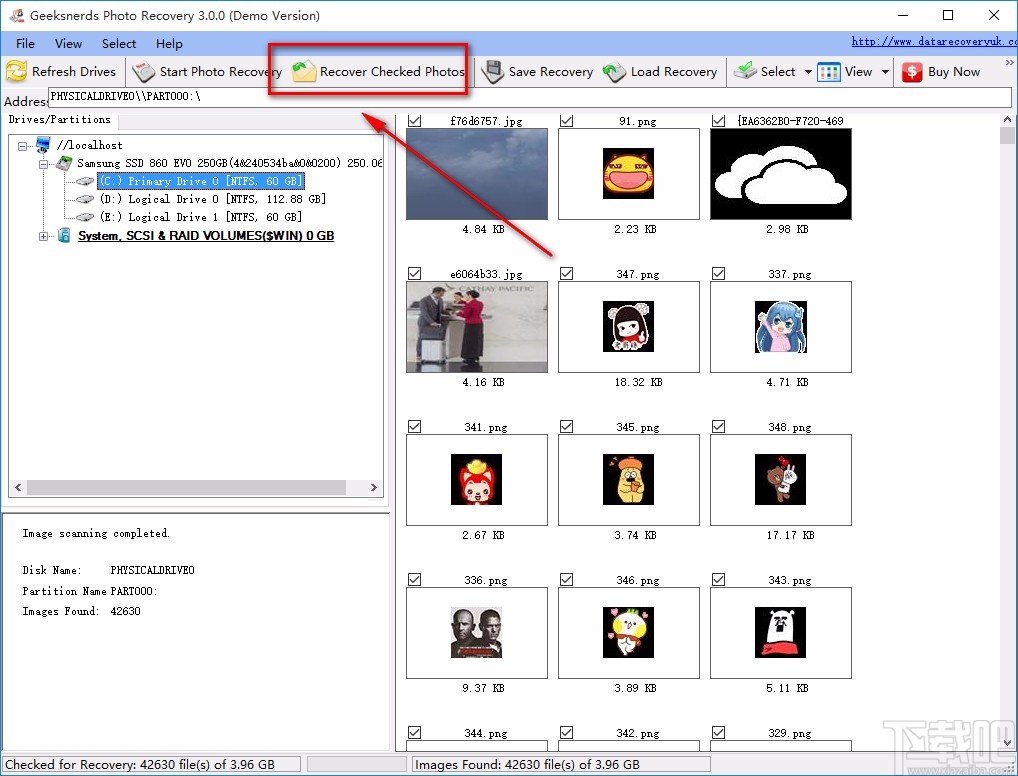Uncheck the 343.png checkbox
The image size is (1018, 776).
click(x=718, y=579)
